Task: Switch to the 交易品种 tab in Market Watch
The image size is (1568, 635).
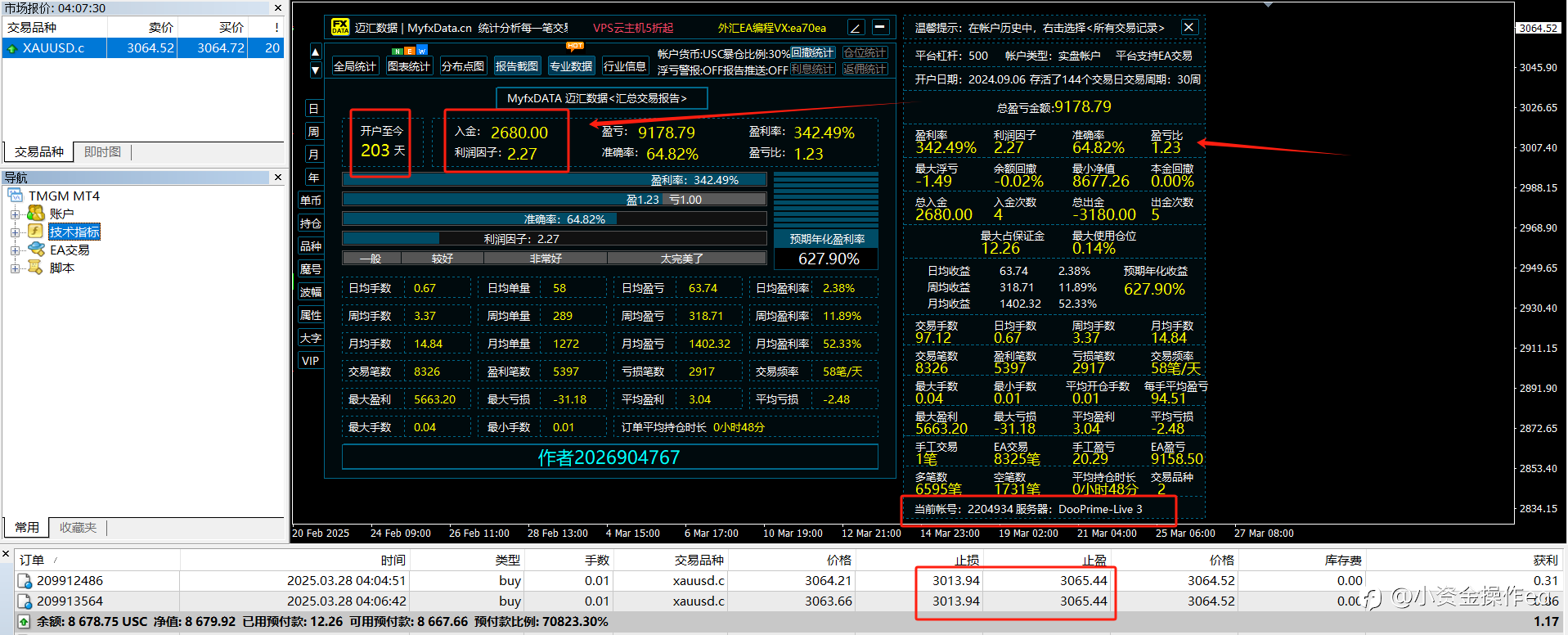Action: [x=39, y=152]
